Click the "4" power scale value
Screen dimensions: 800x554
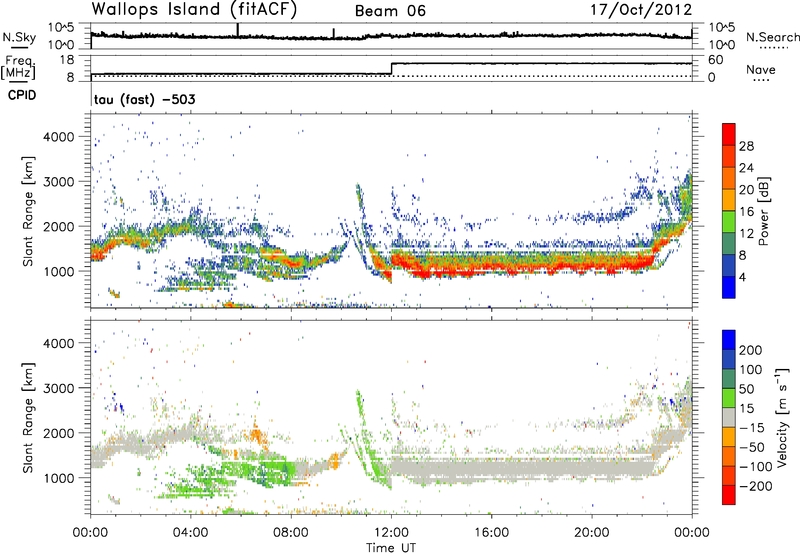coord(742,278)
